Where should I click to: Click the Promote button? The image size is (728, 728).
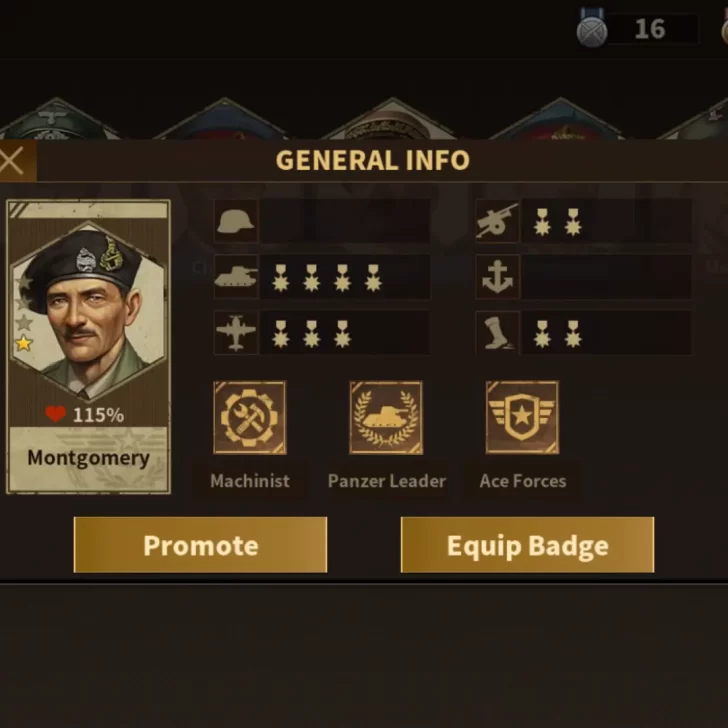[201, 545]
